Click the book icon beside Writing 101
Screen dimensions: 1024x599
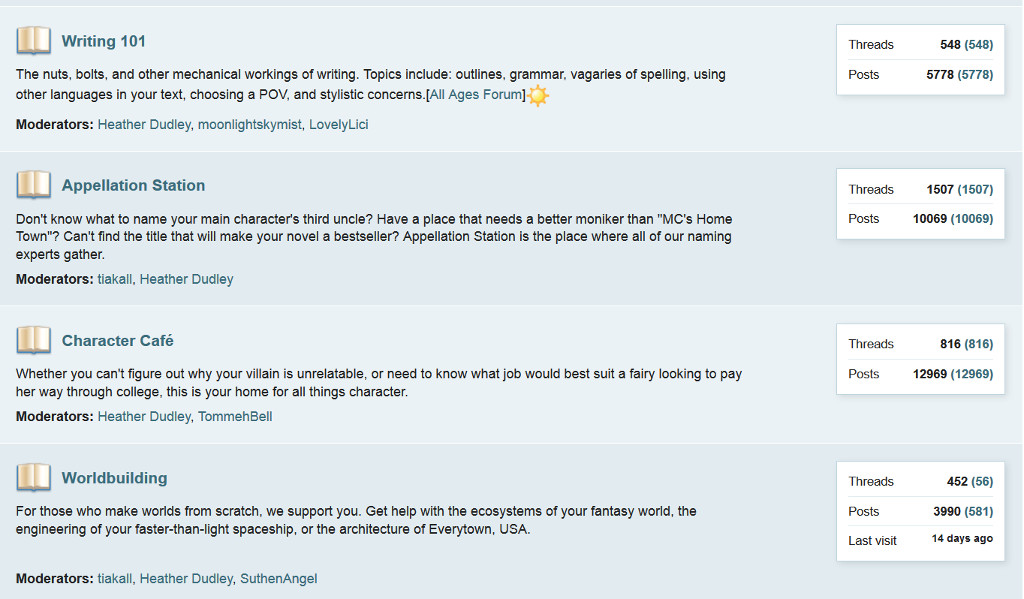[33, 41]
